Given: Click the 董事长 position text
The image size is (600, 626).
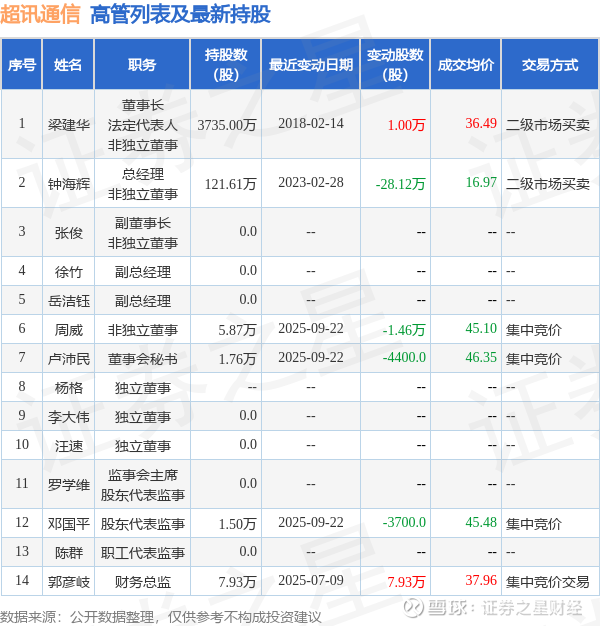Looking at the screenshot, I should tap(143, 105).
